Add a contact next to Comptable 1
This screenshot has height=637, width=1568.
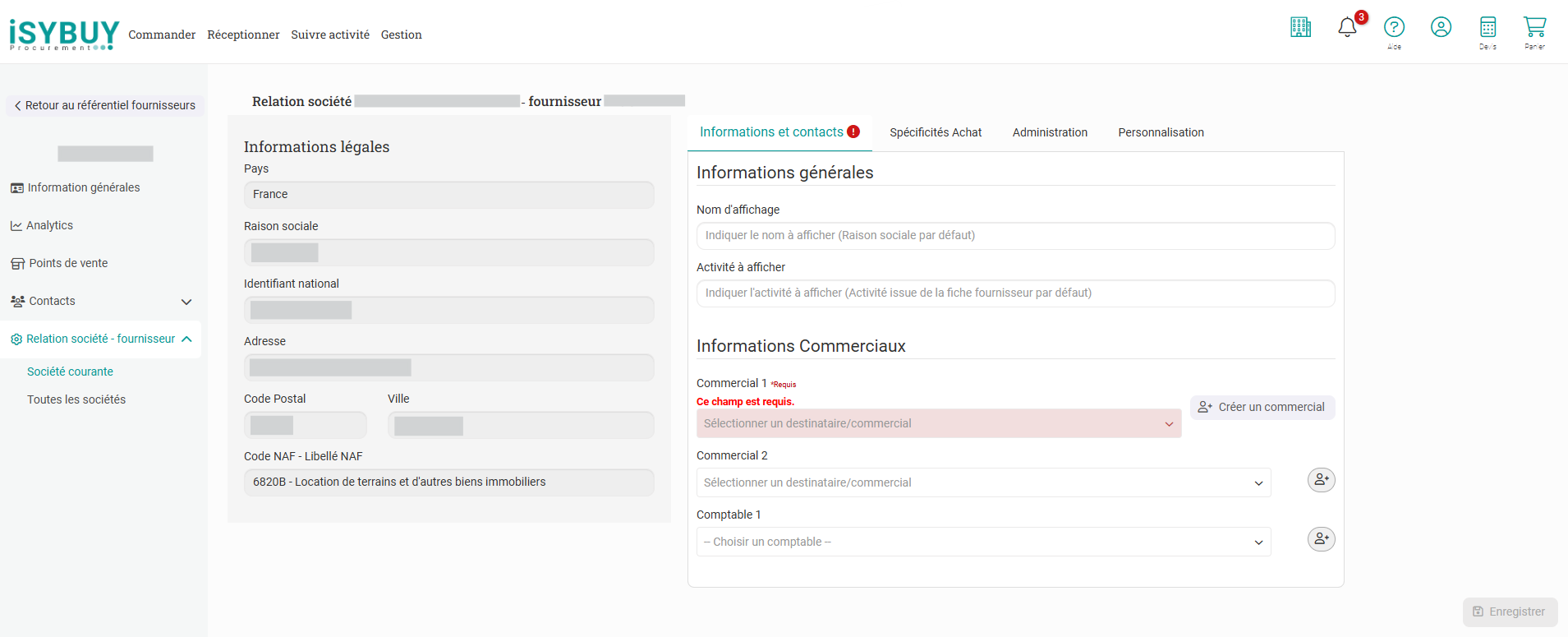point(1321,539)
